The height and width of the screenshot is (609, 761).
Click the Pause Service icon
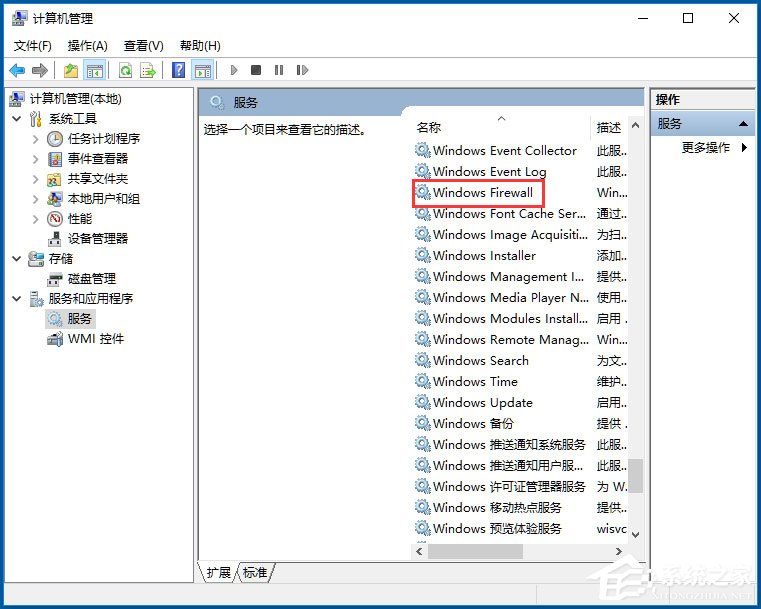tap(279, 70)
